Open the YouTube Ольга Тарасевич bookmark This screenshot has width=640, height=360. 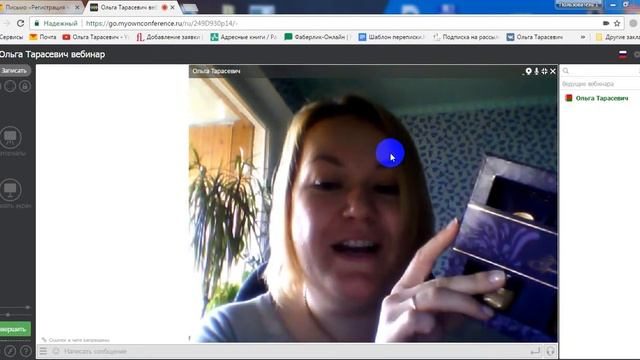pyautogui.click(x=95, y=37)
